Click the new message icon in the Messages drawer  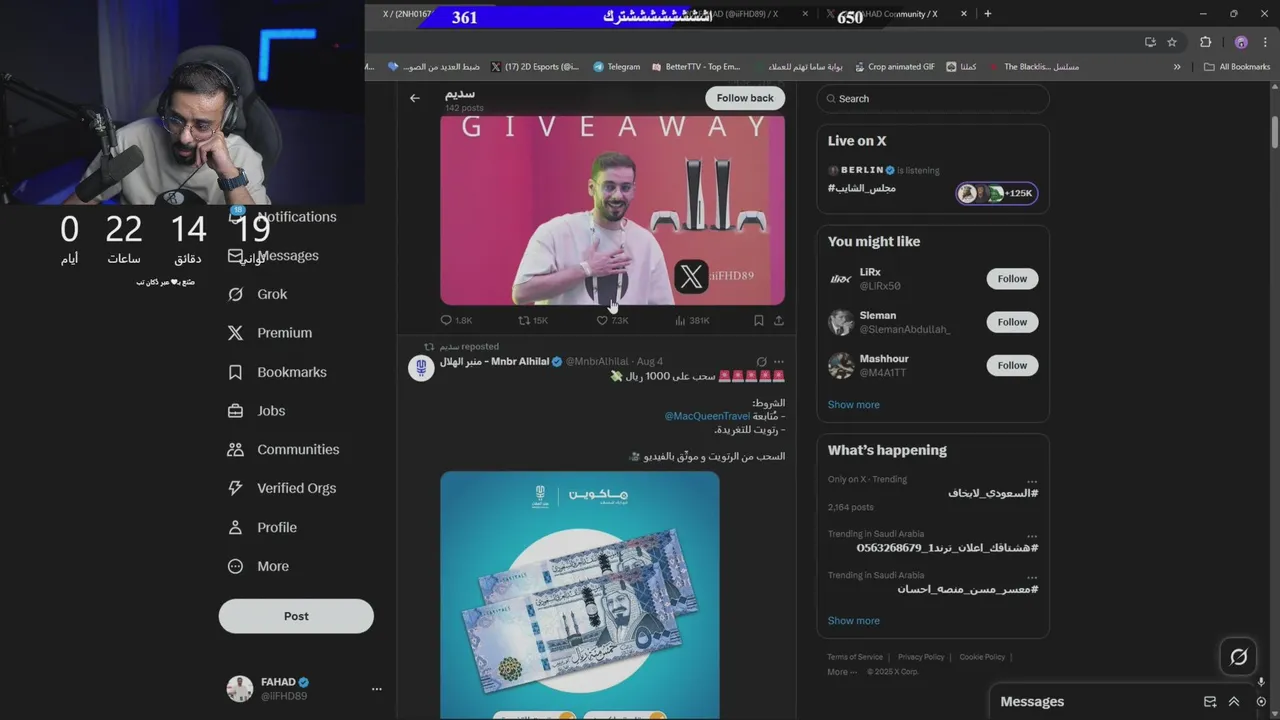(1210, 702)
